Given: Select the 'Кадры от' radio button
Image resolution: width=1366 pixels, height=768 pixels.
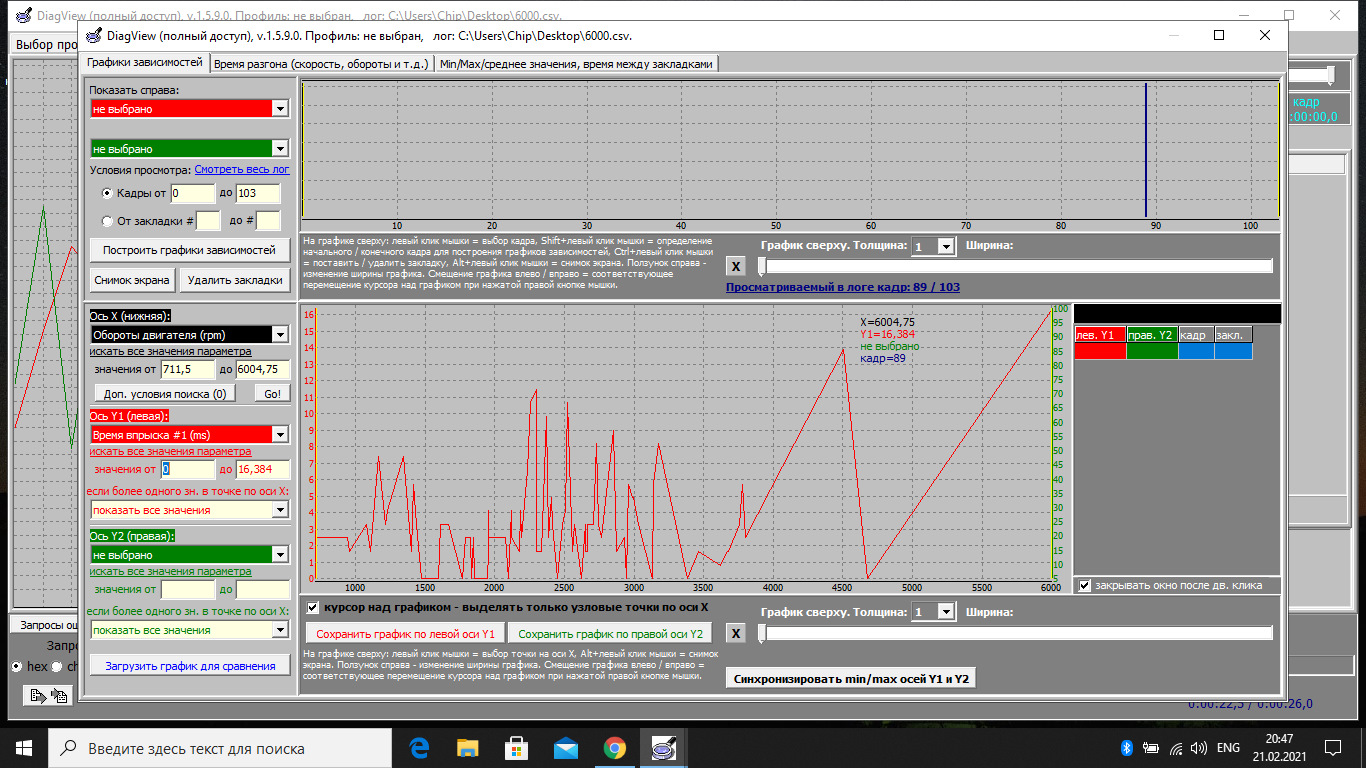Looking at the screenshot, I should 108,193.
